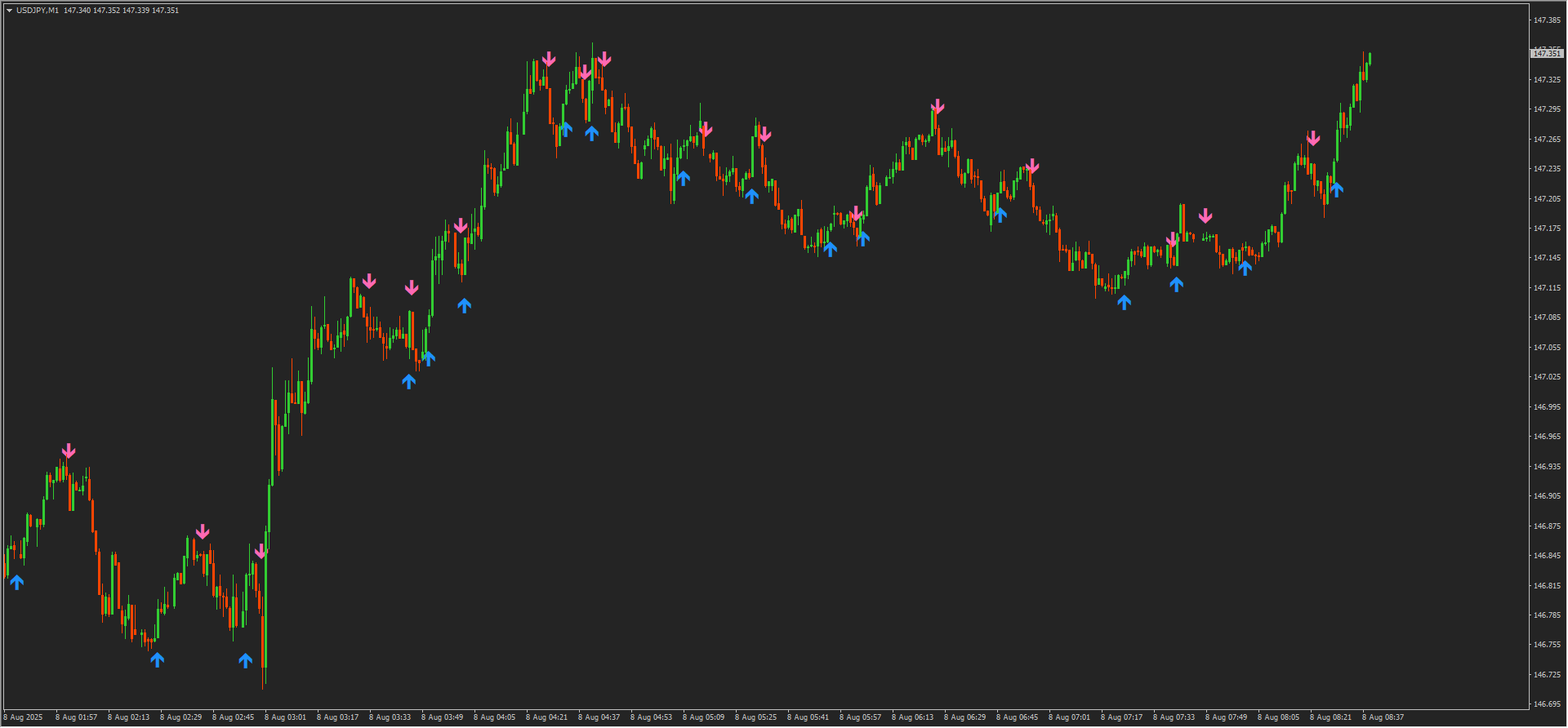
Task: Click the 8 Aug 04:21 time label
Action: (x=546, y=718)
